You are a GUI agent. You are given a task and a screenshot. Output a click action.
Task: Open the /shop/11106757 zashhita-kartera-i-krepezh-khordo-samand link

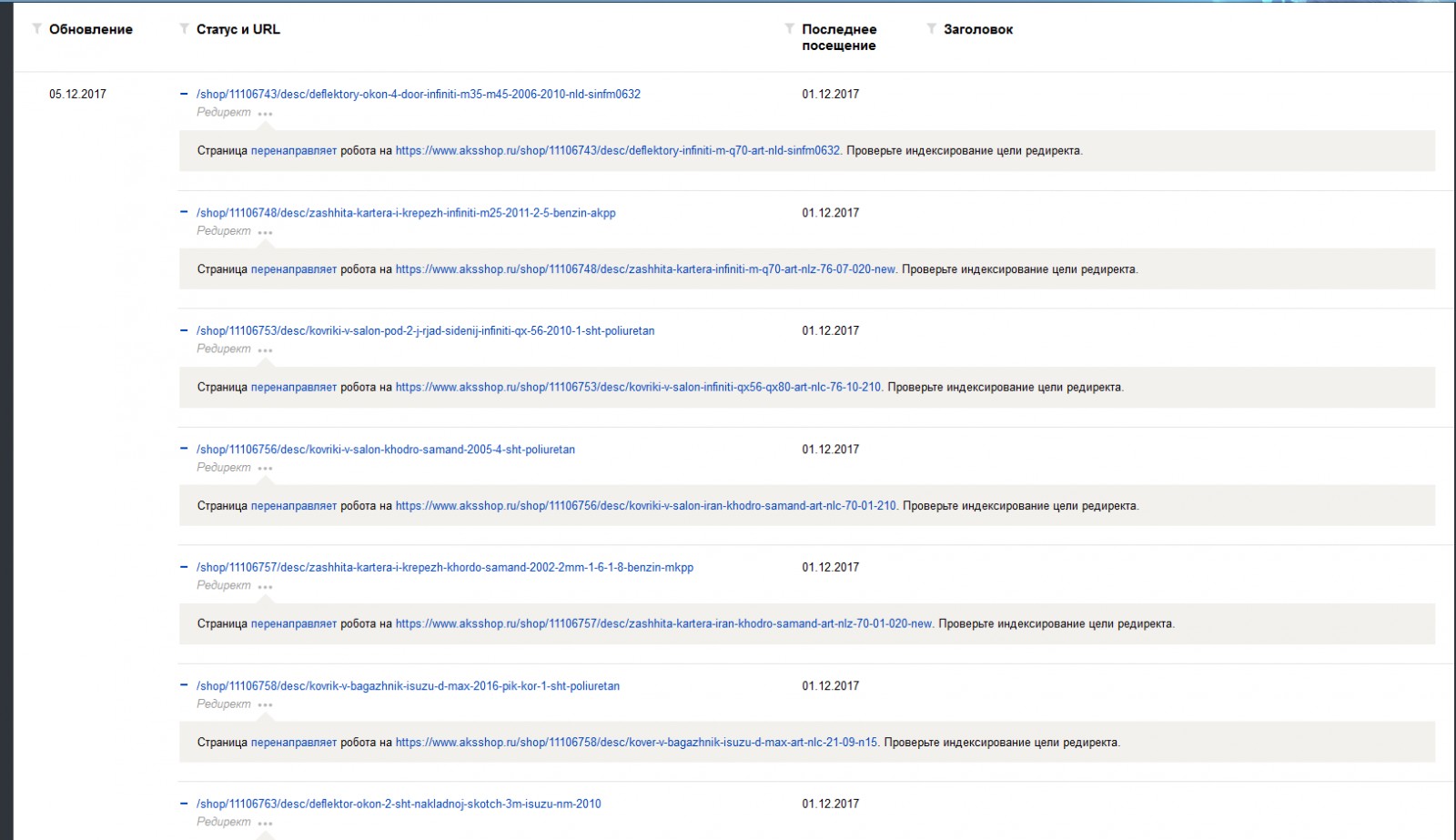click(x=445, y=567)
